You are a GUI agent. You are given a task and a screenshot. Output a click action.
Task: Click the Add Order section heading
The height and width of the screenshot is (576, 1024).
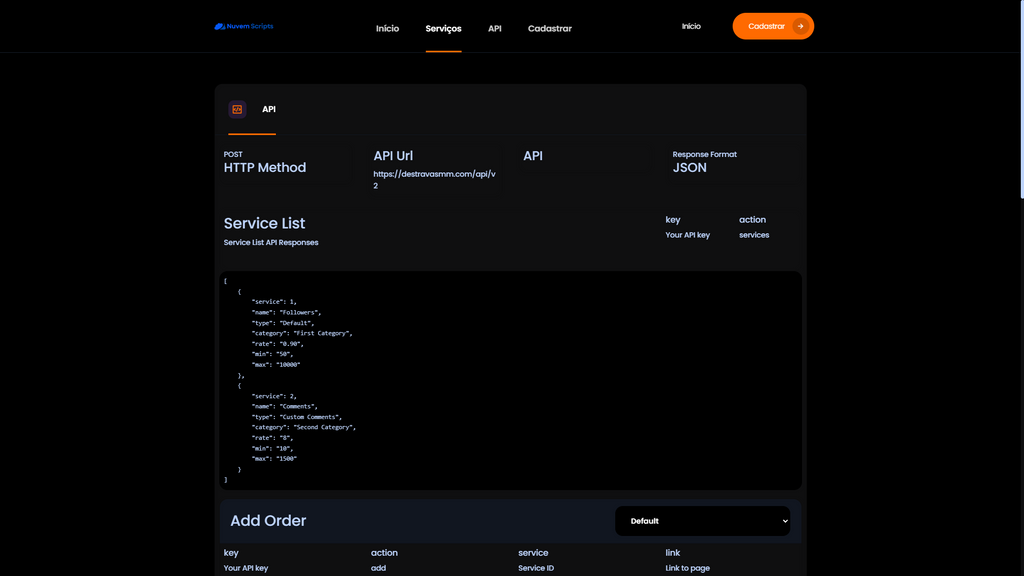click(268, 521)
